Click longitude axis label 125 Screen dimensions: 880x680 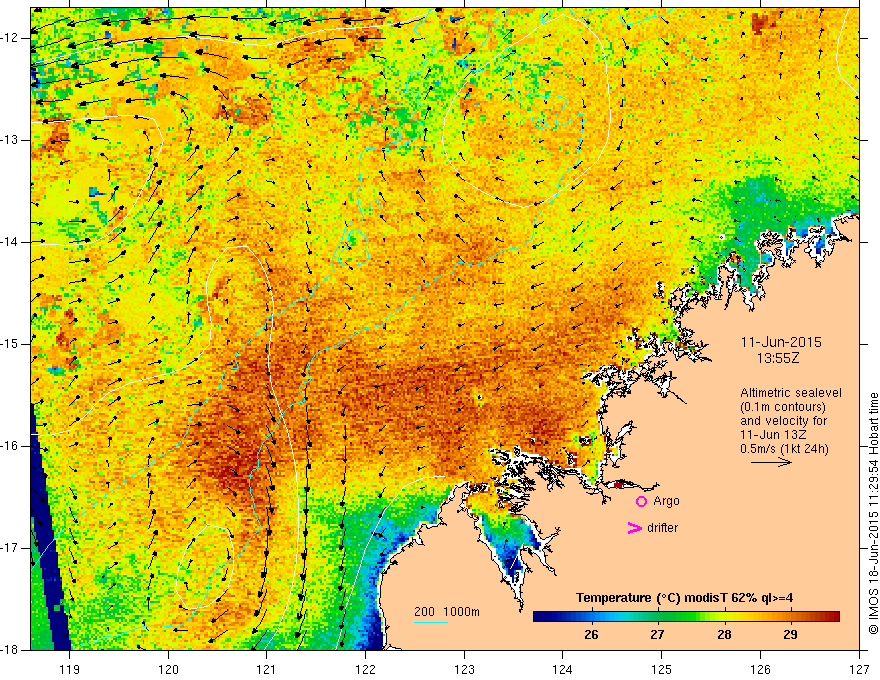tap(662, 669)
